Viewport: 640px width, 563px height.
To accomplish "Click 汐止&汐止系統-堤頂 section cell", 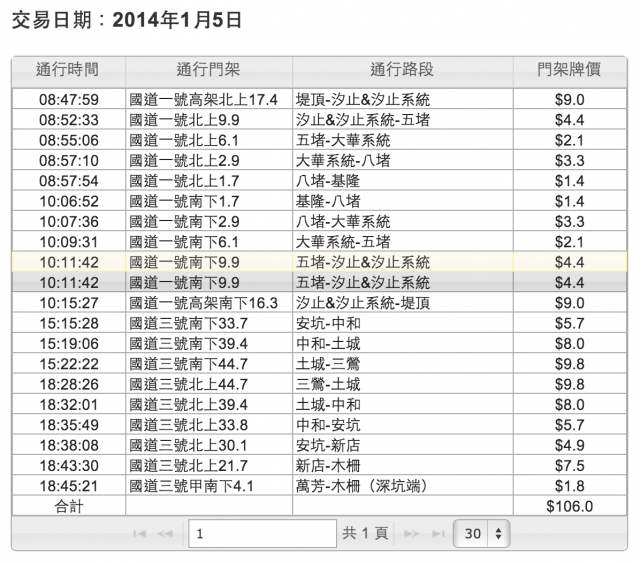I will (x=403, y=303).
